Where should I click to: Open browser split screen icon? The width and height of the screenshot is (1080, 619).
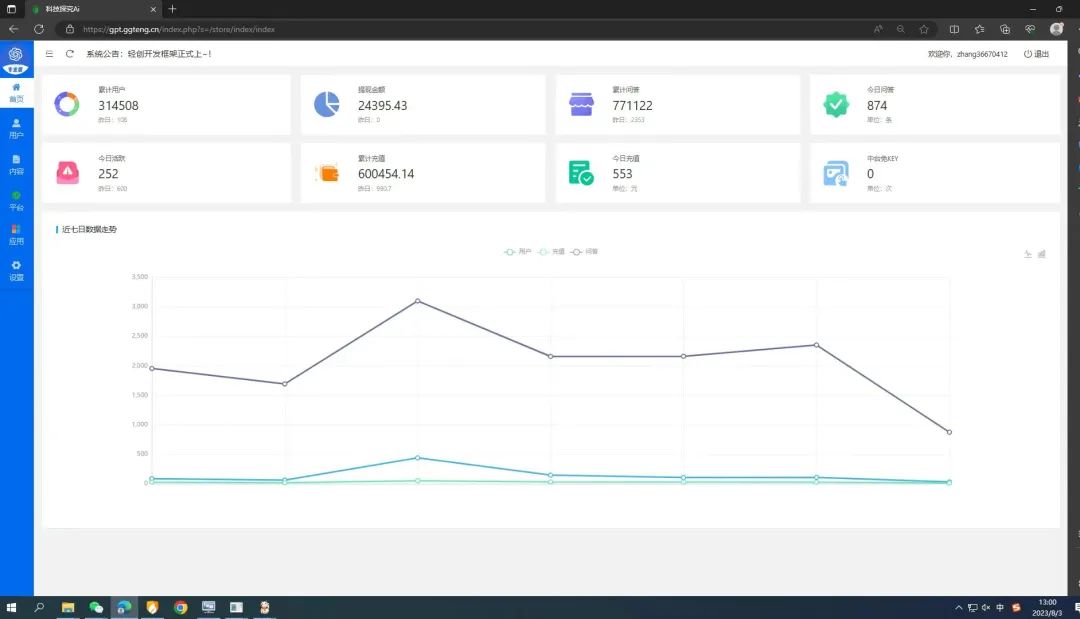click(954, 29)
